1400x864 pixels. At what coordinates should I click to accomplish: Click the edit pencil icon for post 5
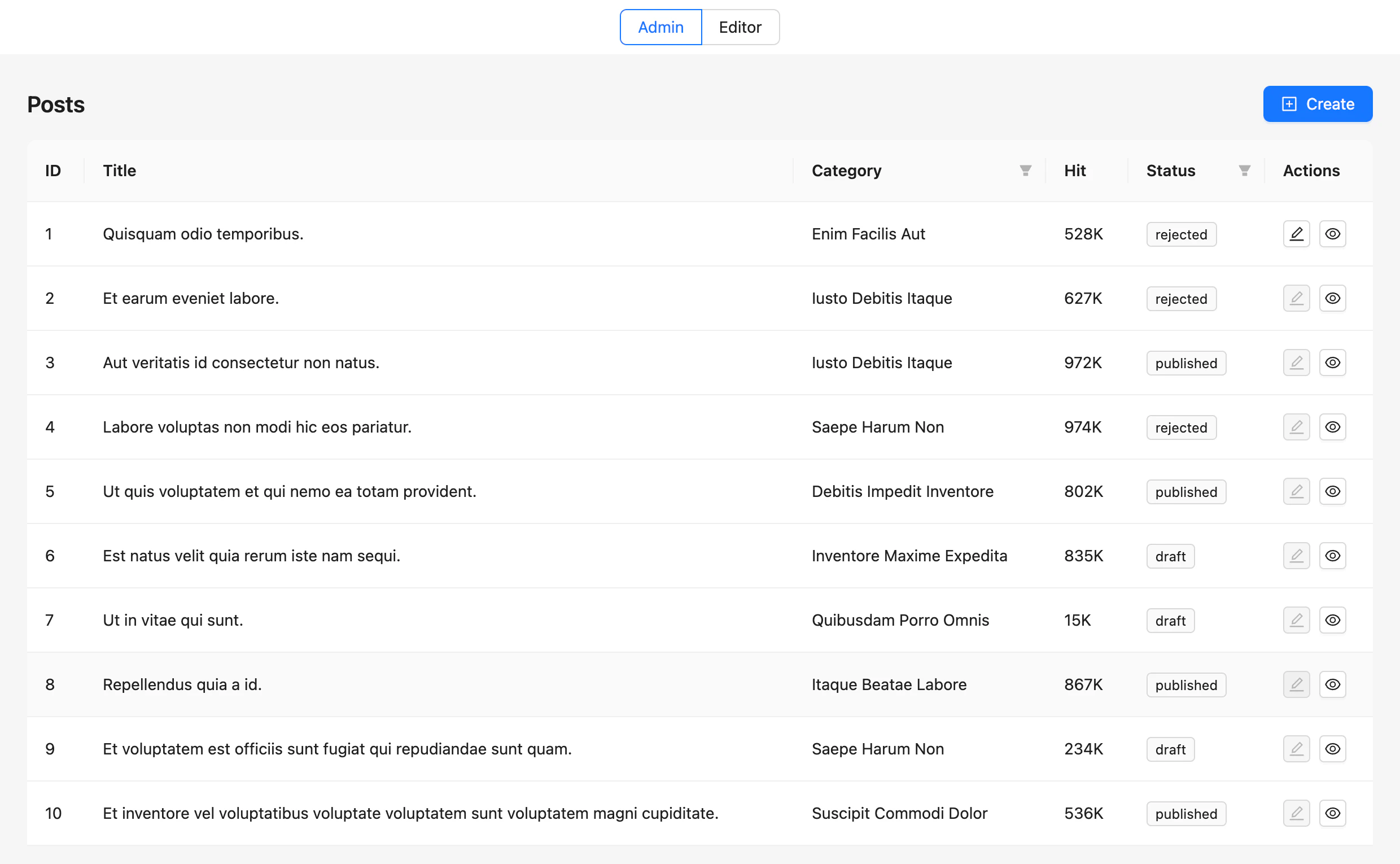[1296, 491]
